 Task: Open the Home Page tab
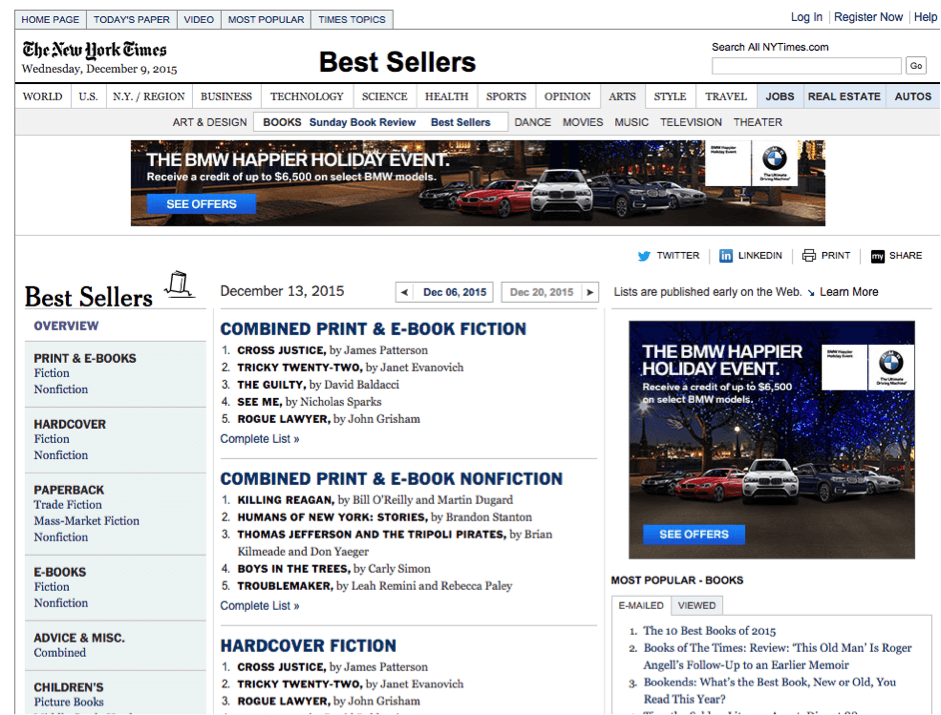coord(50,20)
